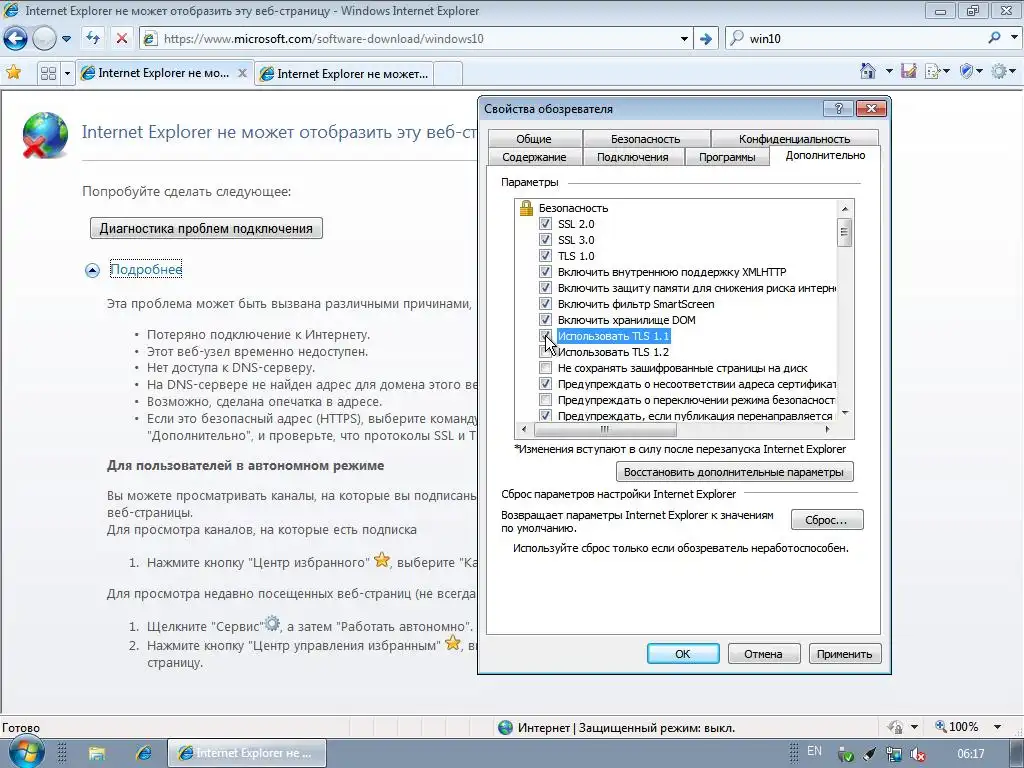Image resolution: width=1024 pixels, height=768 pixels.
Task: Switch to the Конфиденциальность tab
Action: tap(794, 138)
